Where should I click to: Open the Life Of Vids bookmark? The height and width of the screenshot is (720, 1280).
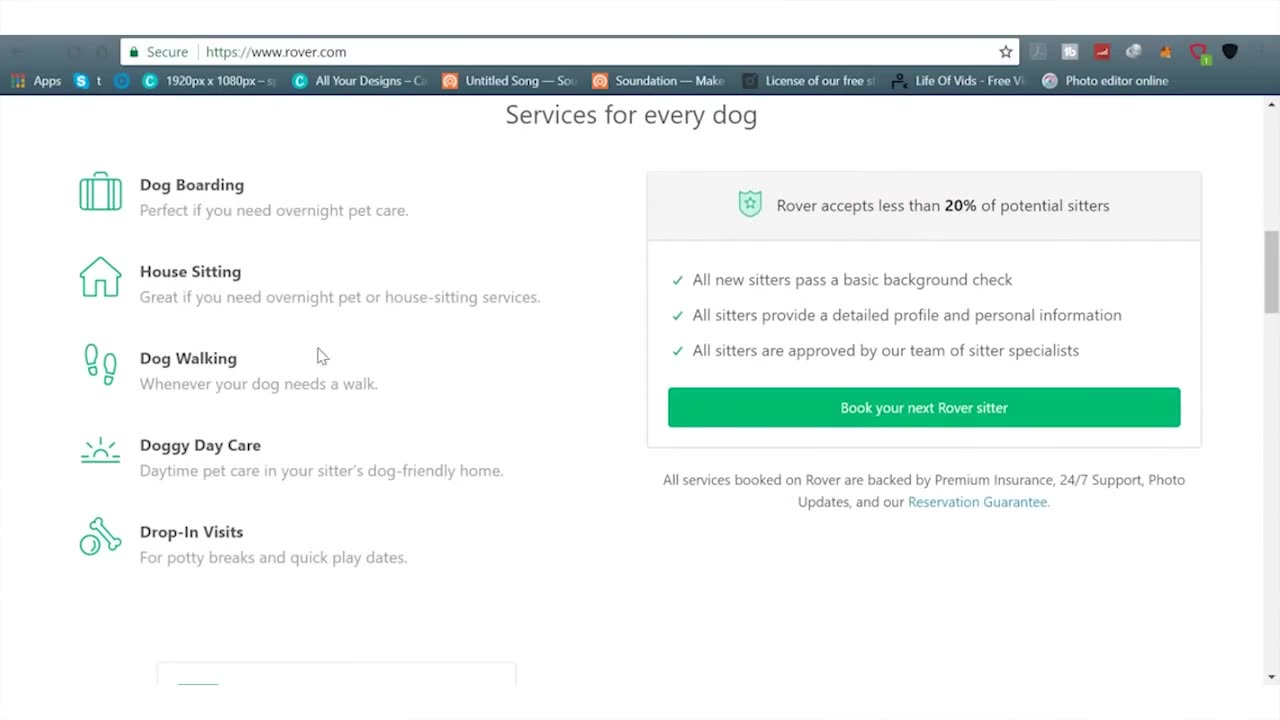click(x=959, y=81)
